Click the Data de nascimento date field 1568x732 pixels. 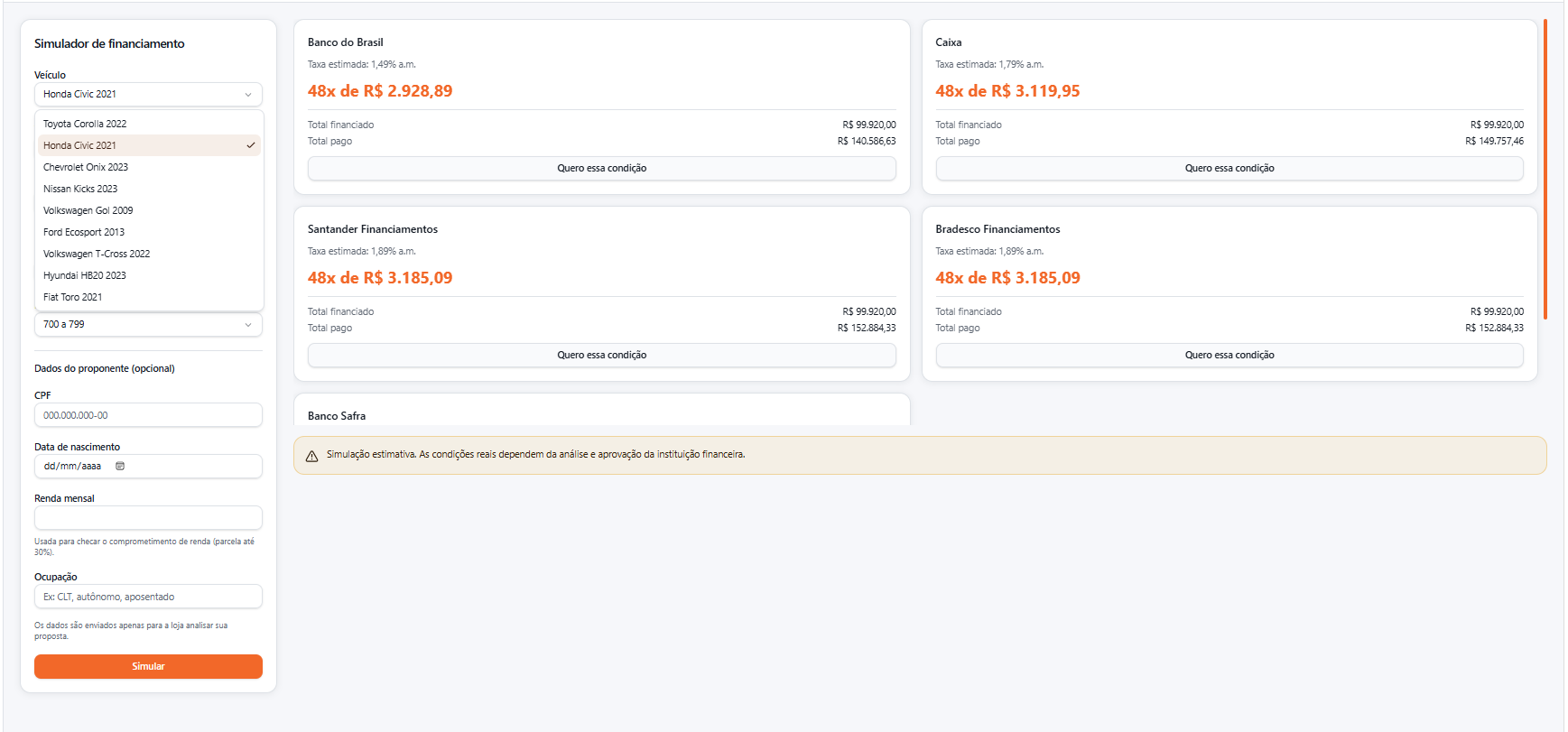click(x=148, y=466)
